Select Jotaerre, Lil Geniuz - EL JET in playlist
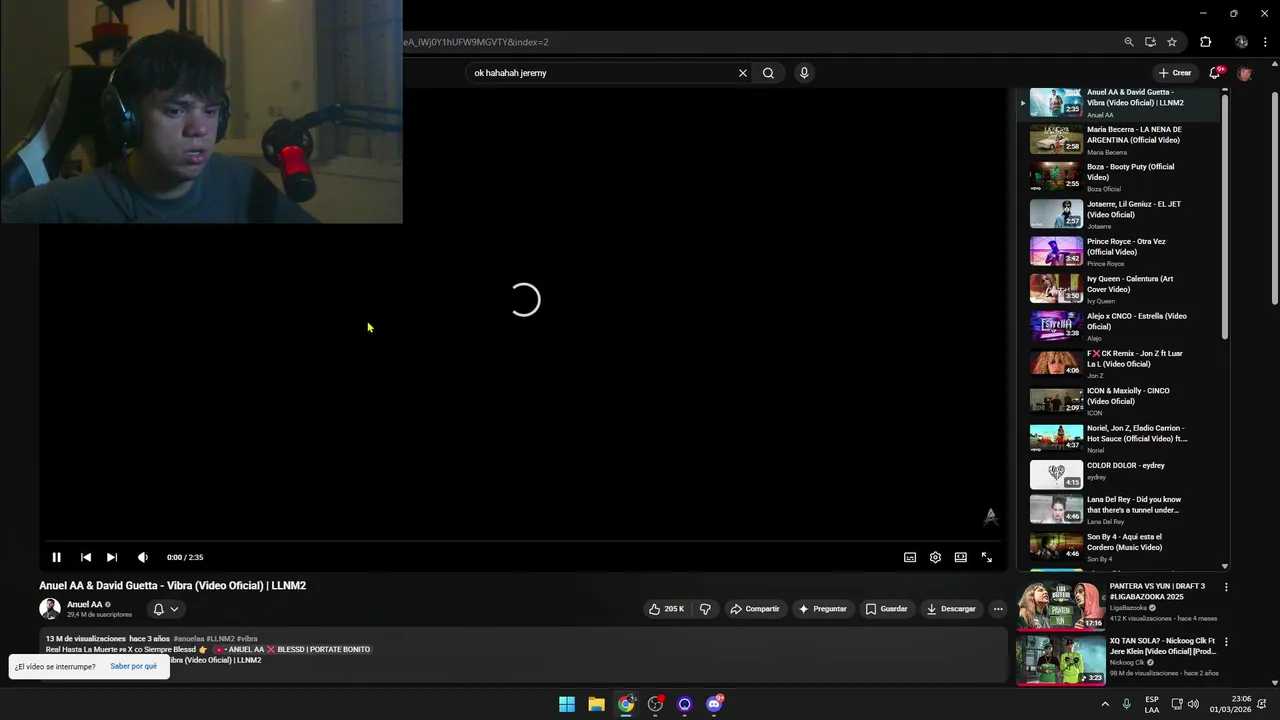Screen dimensions: 1280x720 click(1118, 214)
